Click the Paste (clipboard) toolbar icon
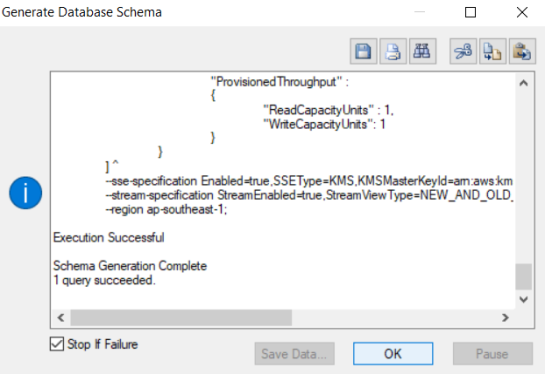Screen dimensions: 545x374 (522, 51)
